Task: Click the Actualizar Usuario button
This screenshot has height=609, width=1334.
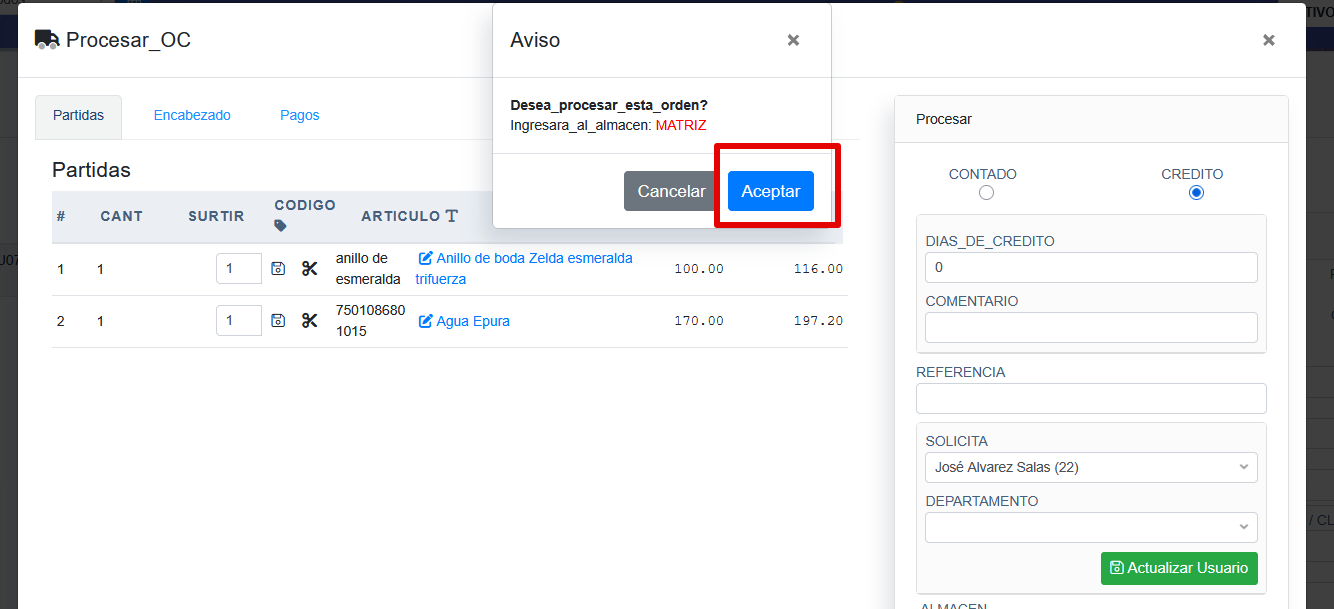Action: click(1179, 568)
